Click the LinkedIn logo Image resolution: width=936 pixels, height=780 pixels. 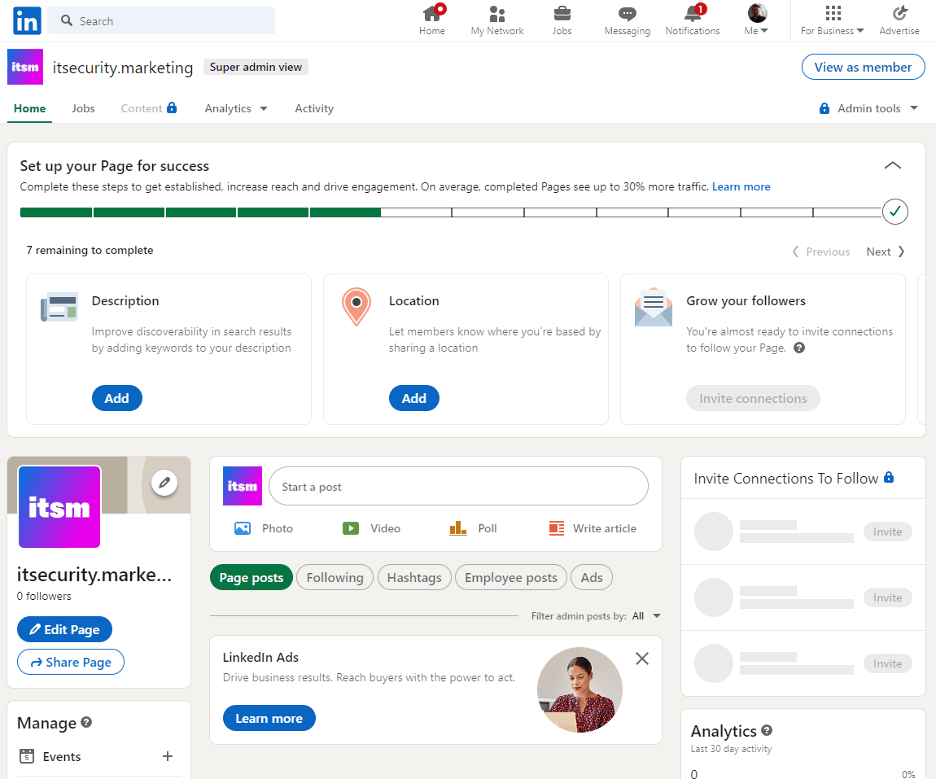26,20
